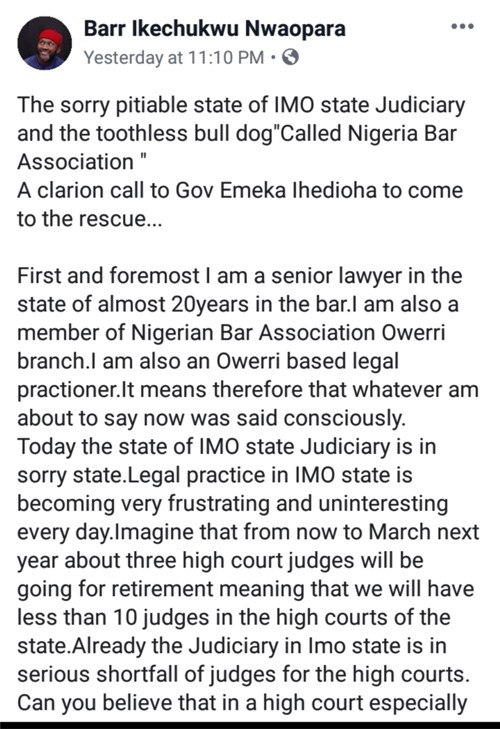Click the words Nigerian Bar Association Owerri
The image size is (500, 729).
tap(288, 333)
